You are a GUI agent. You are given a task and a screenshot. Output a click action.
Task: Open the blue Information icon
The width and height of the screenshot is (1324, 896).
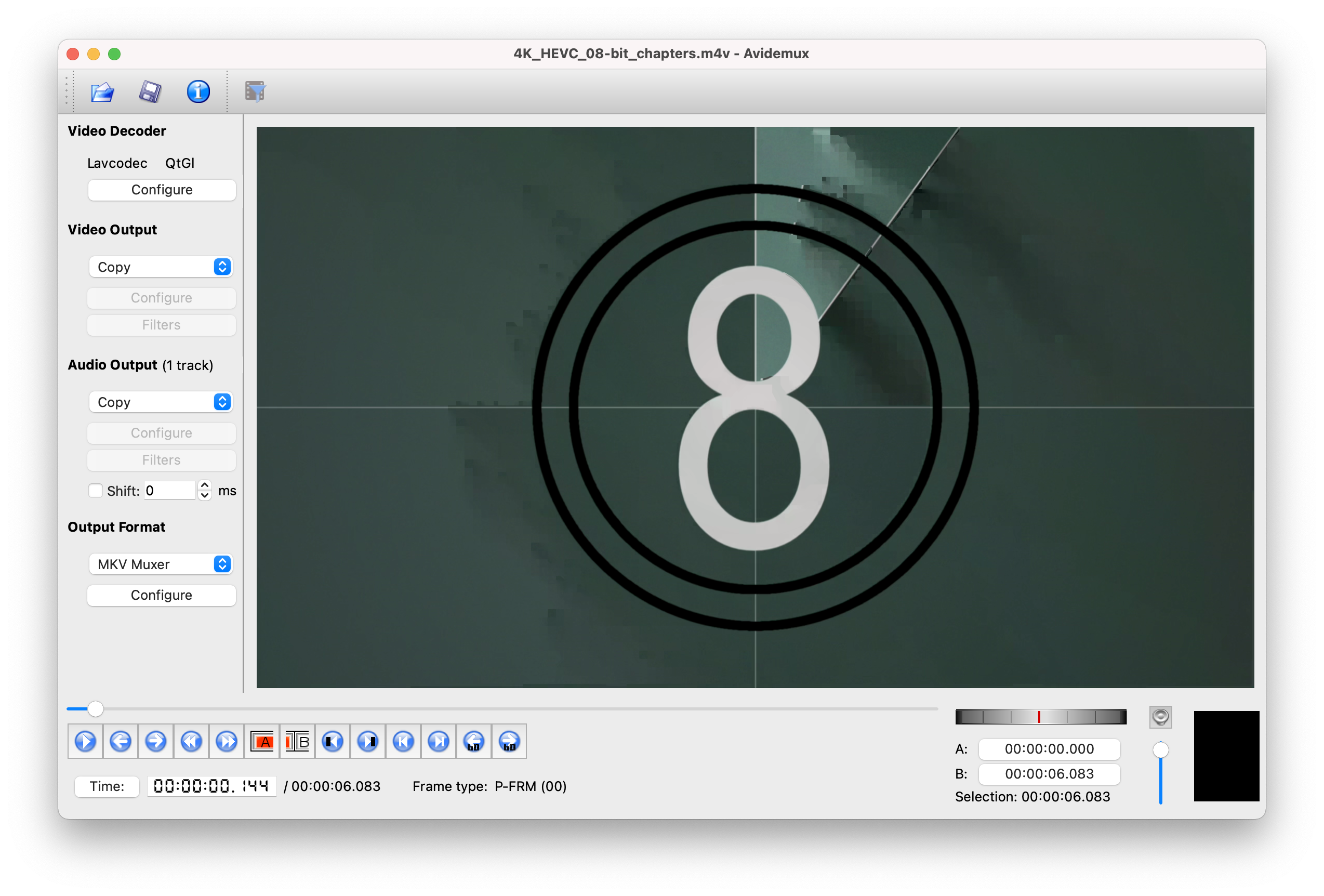197,92
